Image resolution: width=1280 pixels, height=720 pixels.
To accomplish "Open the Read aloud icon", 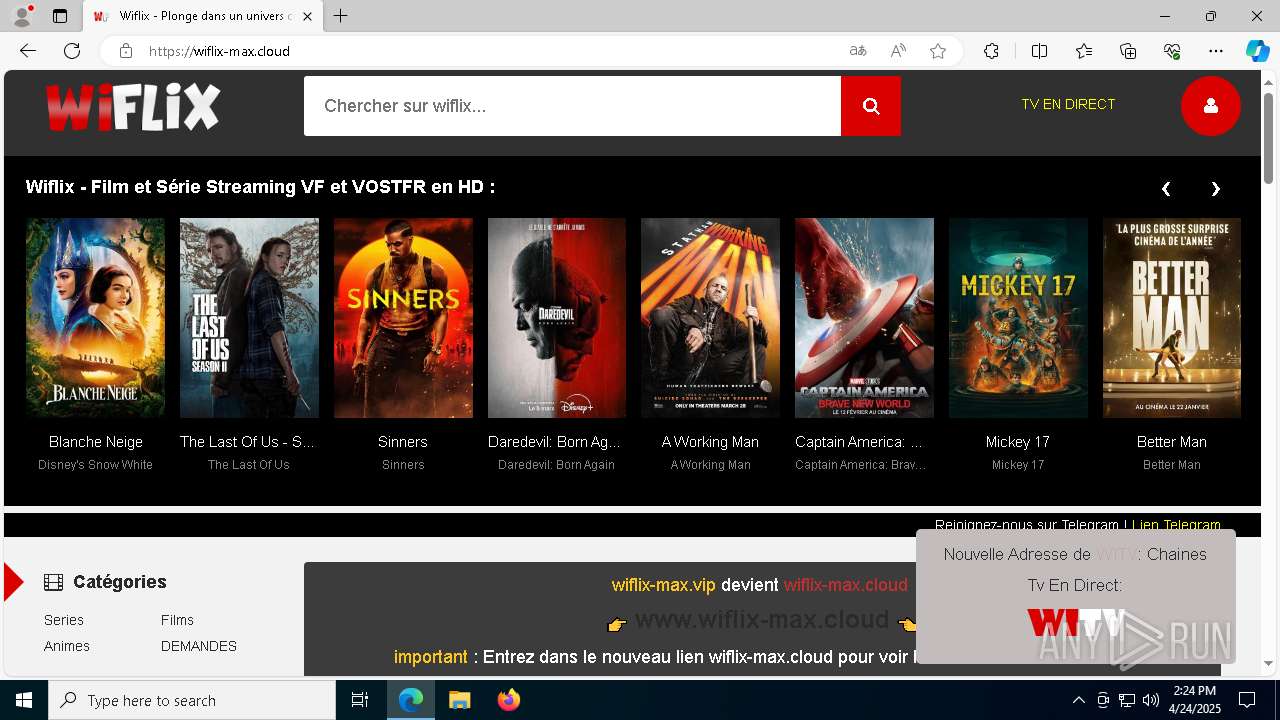I will (898, 51).
